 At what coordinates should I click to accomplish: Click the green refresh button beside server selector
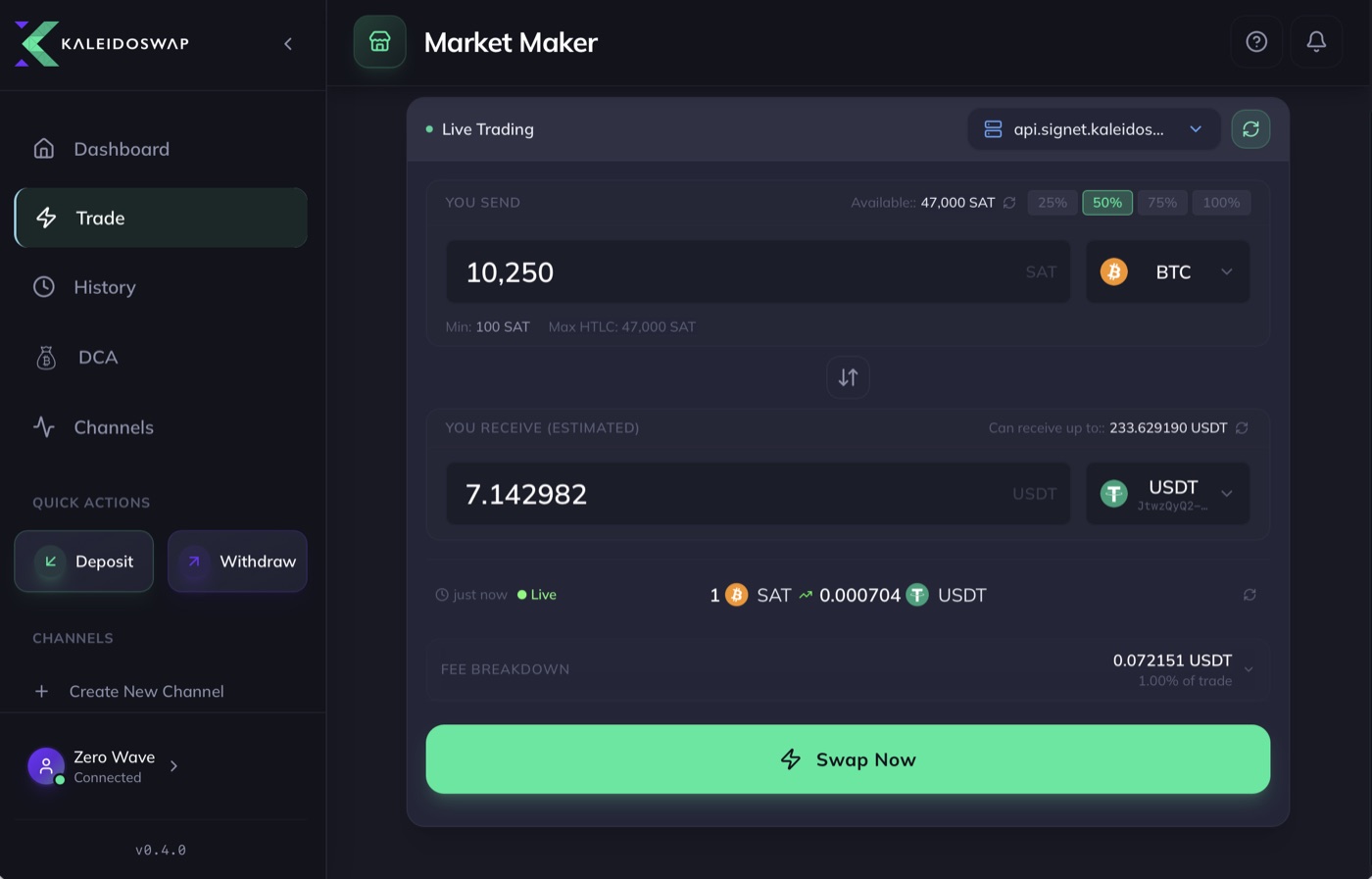click(1250, 129)
